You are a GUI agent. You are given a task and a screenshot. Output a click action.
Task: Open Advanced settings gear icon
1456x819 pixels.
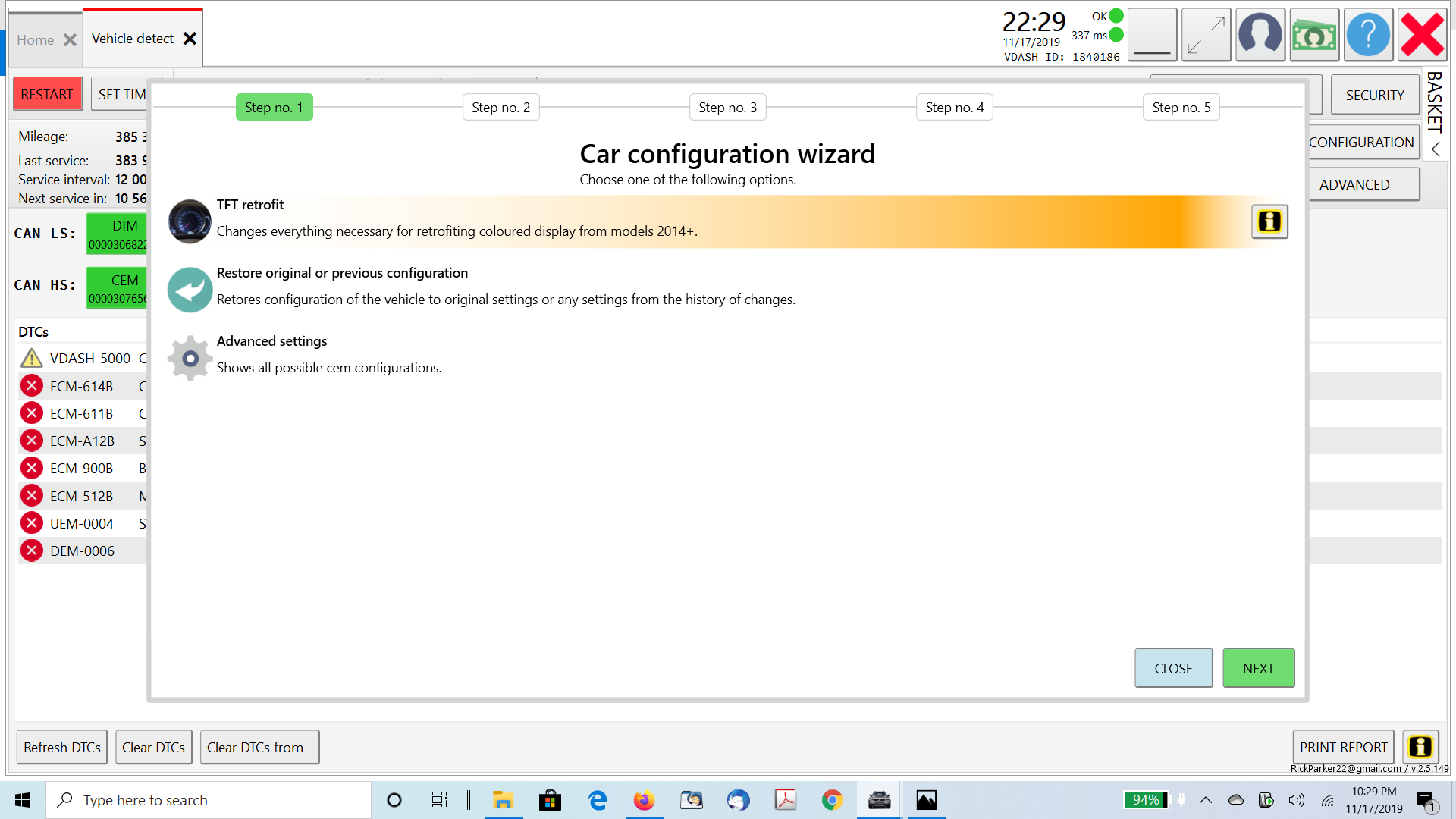[x=190, y=358]
